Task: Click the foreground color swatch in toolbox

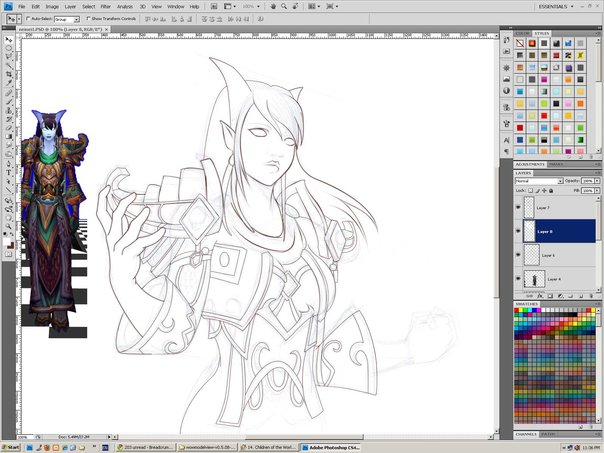Action: pos(7,242)
